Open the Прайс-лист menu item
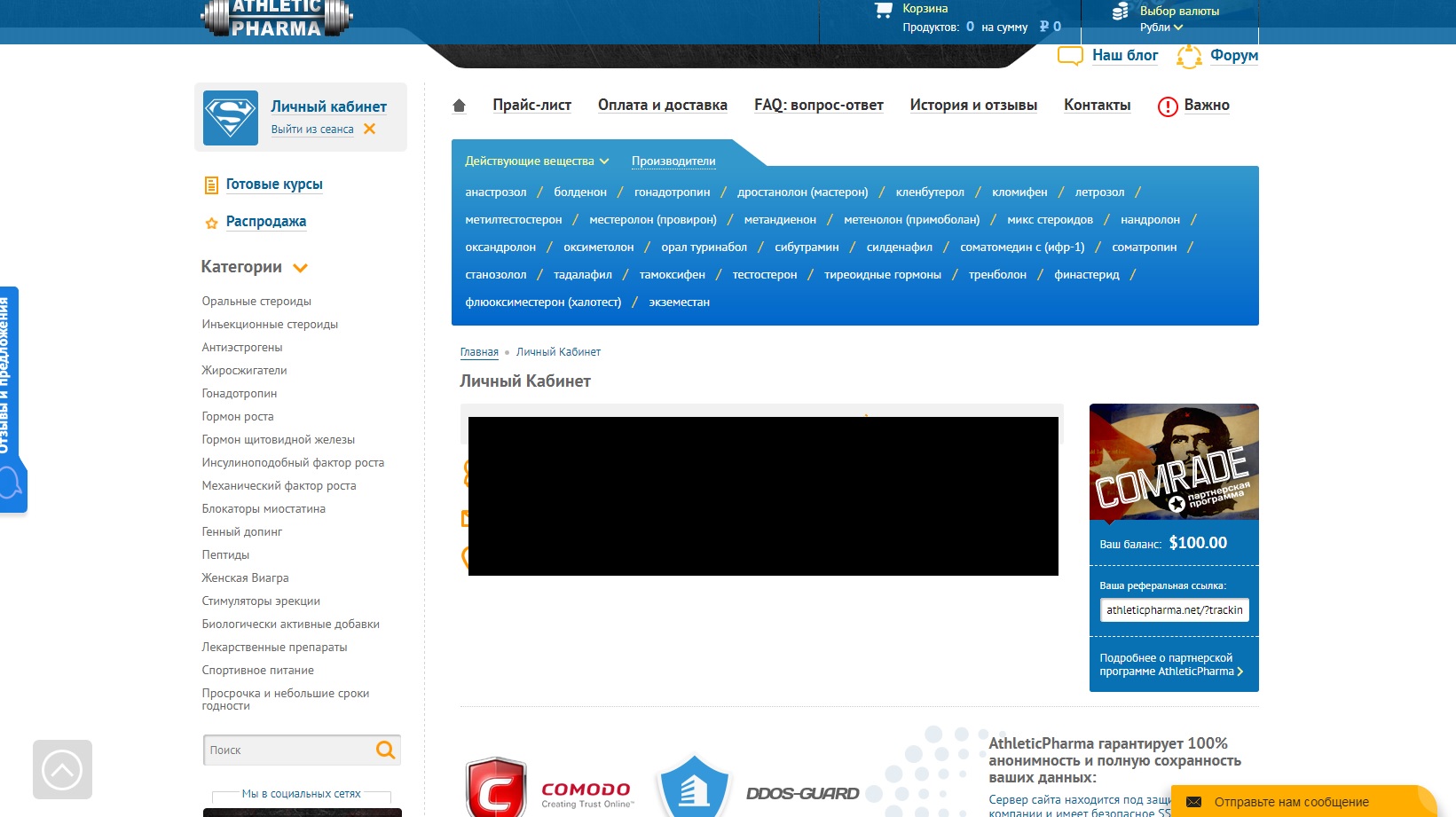This screenshot has height=817, width=1456. [531, 105]
